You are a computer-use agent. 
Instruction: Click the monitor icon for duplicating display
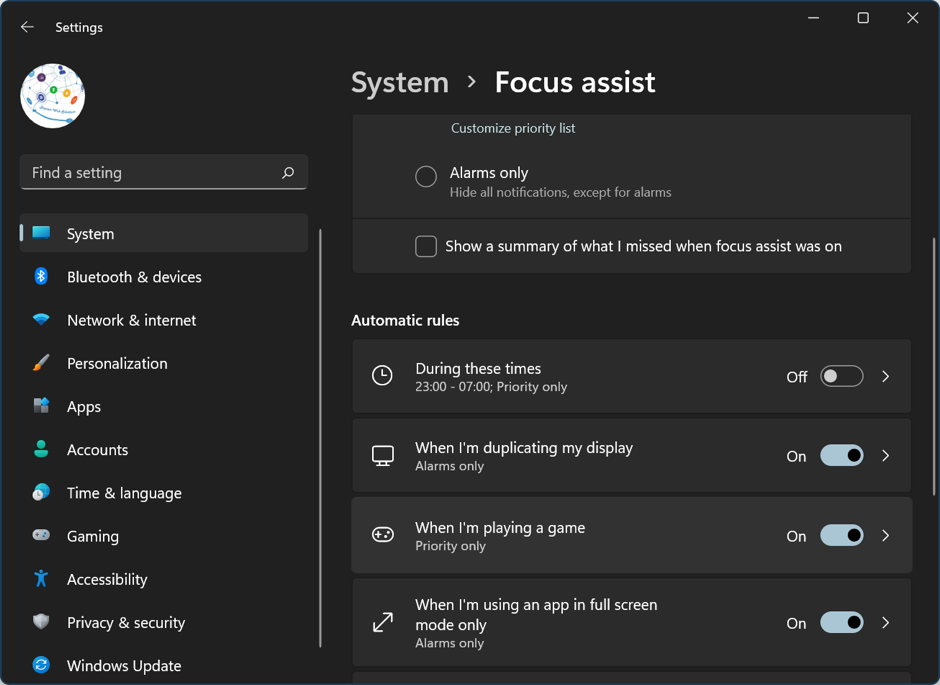(x=383, y=455)
